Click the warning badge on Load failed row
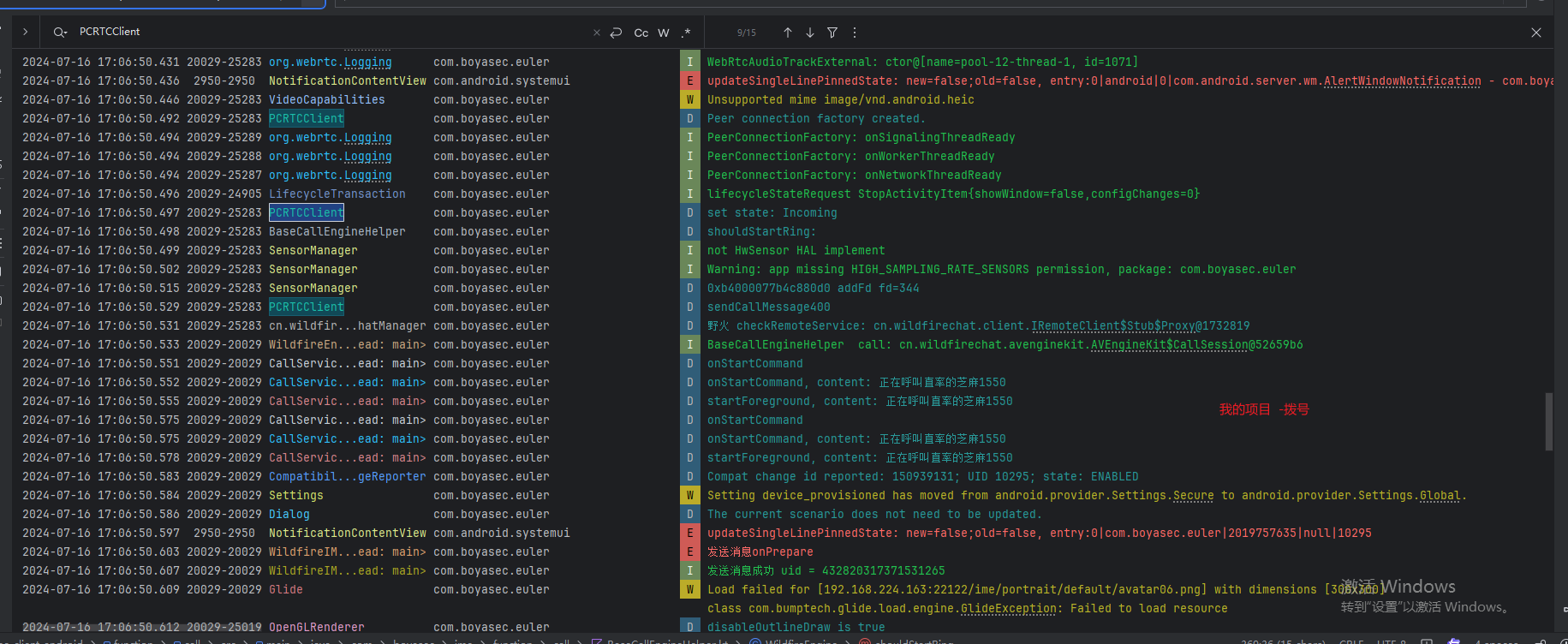The width and height of the screenshot is (1568, 644). tap(689, 589)
